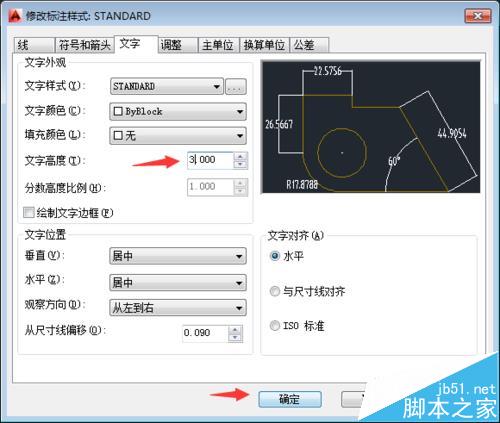
Task: Open the 文字颜色 ByBlock dropdown
Action: coord(178,112)
